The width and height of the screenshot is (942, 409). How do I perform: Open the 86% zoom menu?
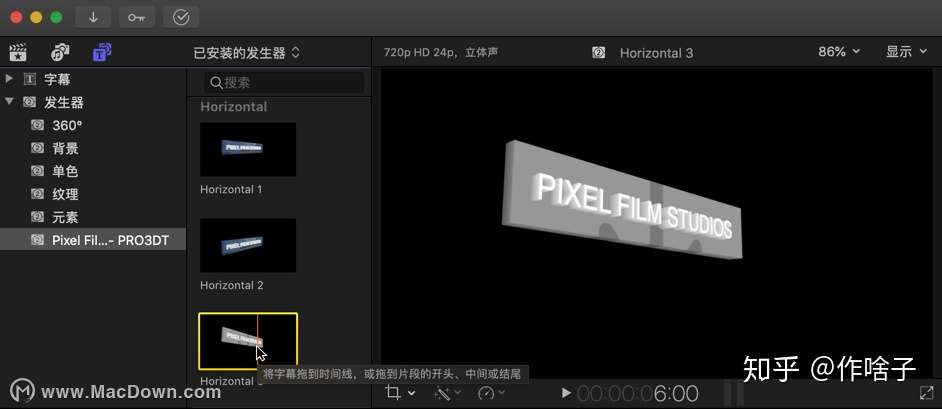coord(839,52)
